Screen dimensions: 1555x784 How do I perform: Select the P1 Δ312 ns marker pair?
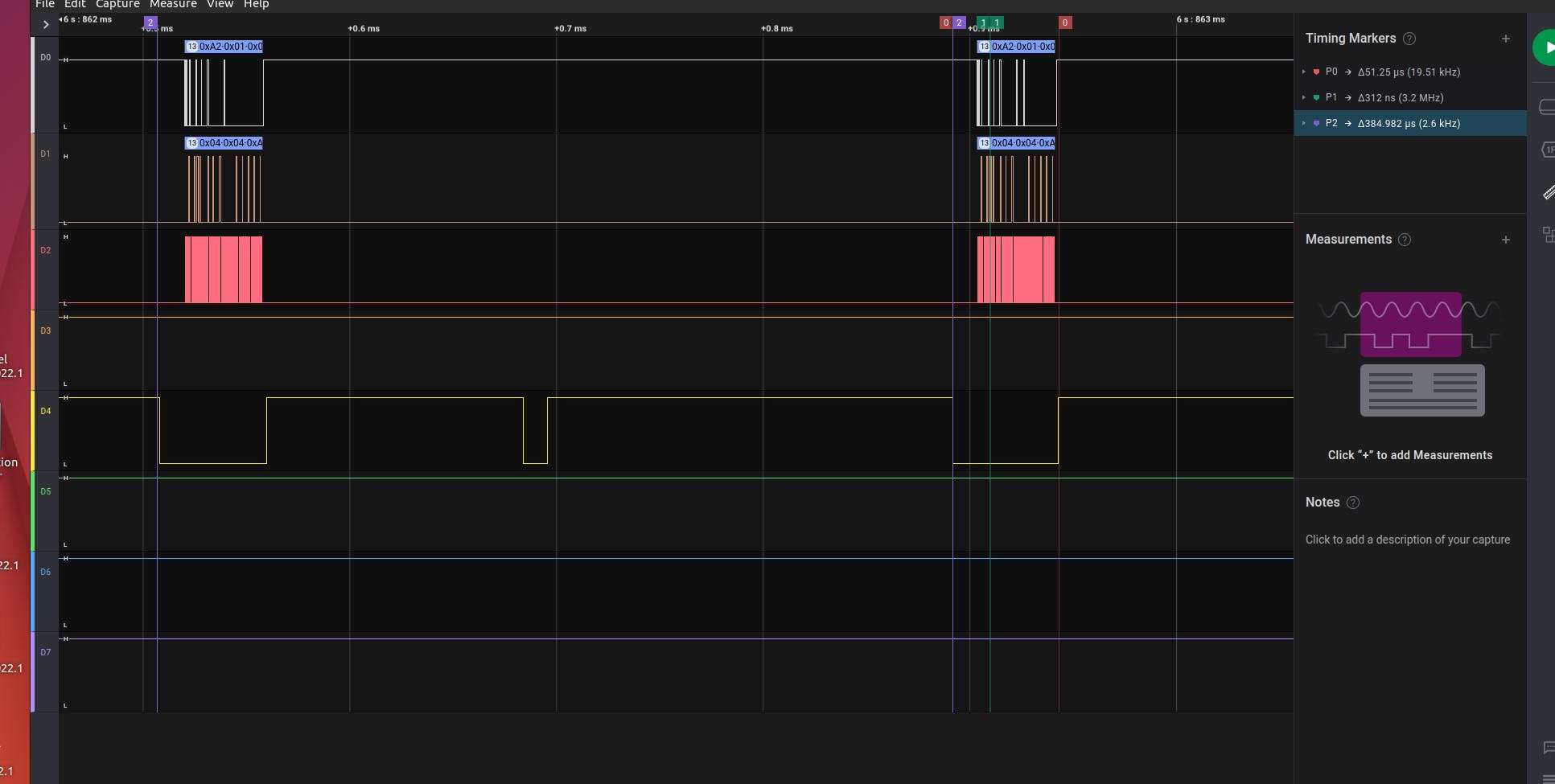coord(1410,97)
